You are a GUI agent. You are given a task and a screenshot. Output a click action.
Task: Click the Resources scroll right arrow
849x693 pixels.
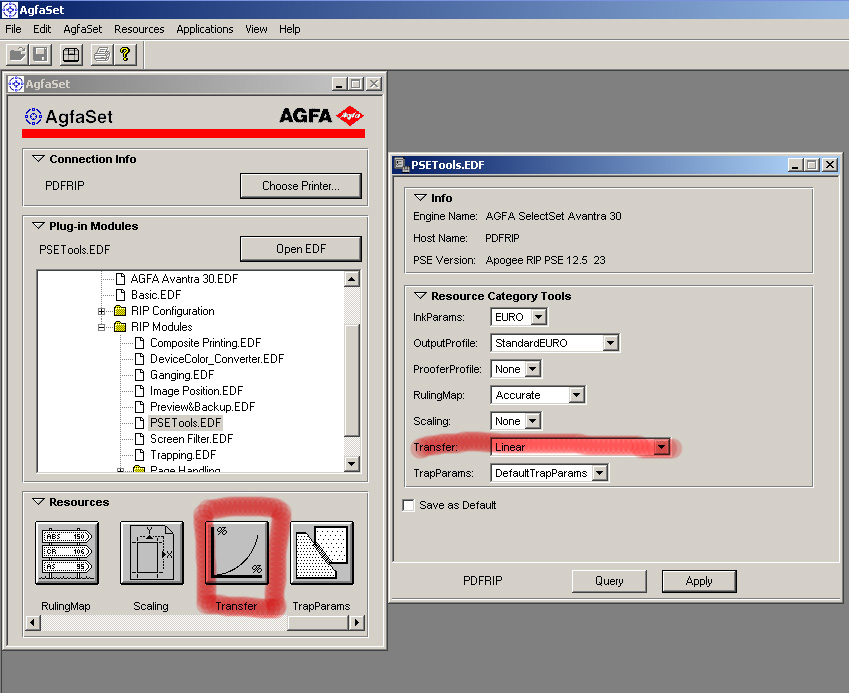pos(356,623)
